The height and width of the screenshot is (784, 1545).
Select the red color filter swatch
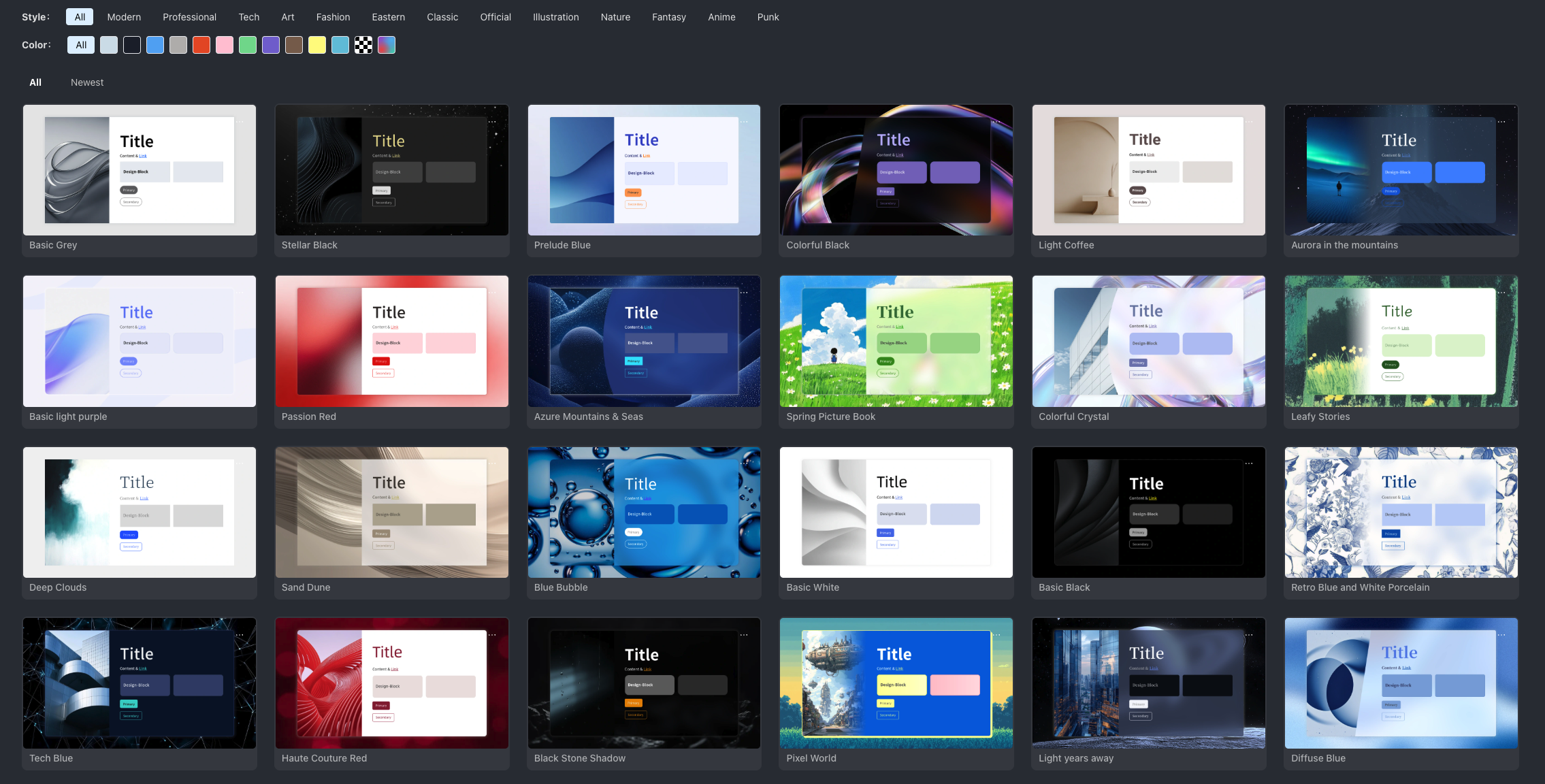[201, 45]
